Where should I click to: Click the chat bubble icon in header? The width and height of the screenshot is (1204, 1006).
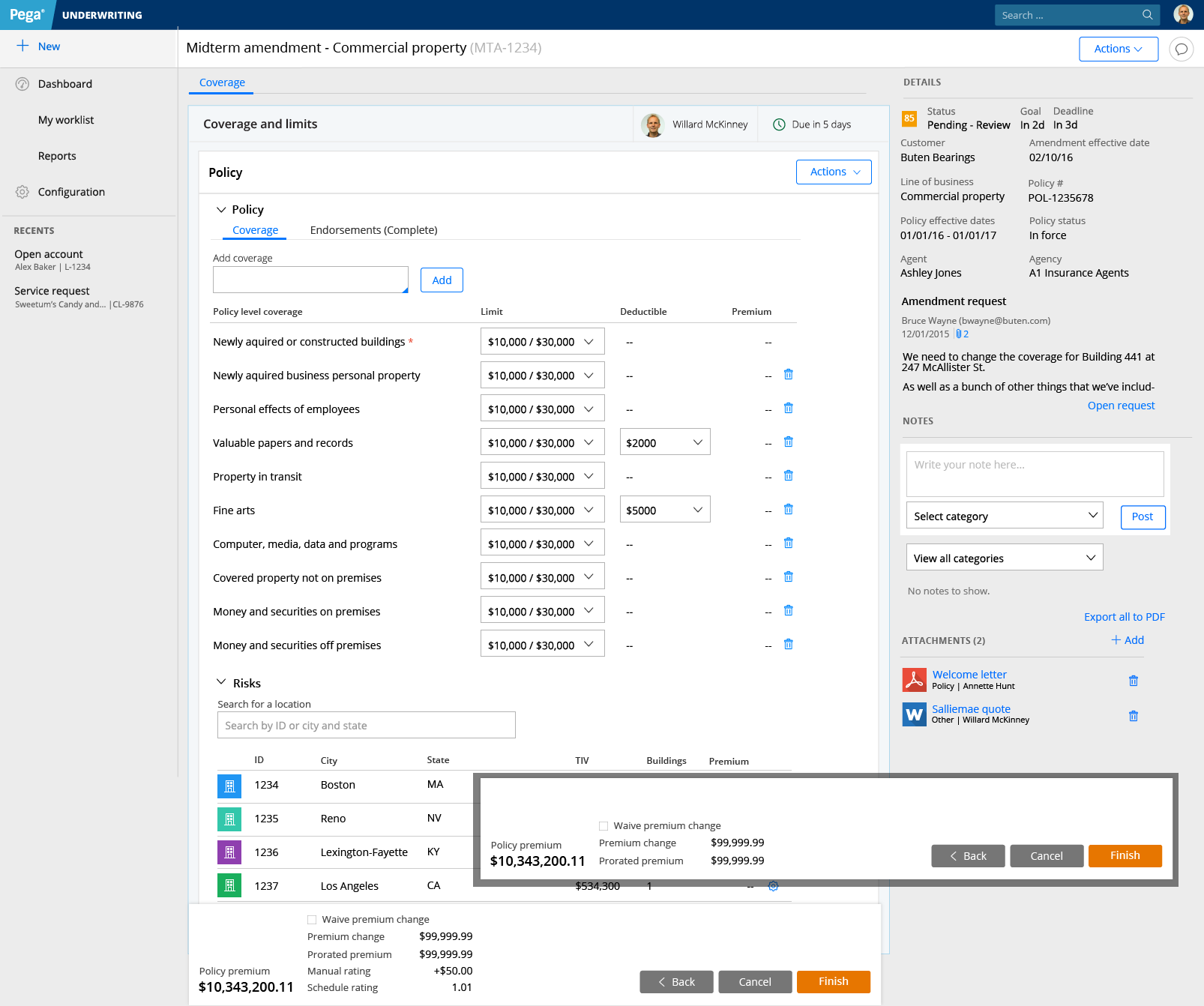point(1181,49)
